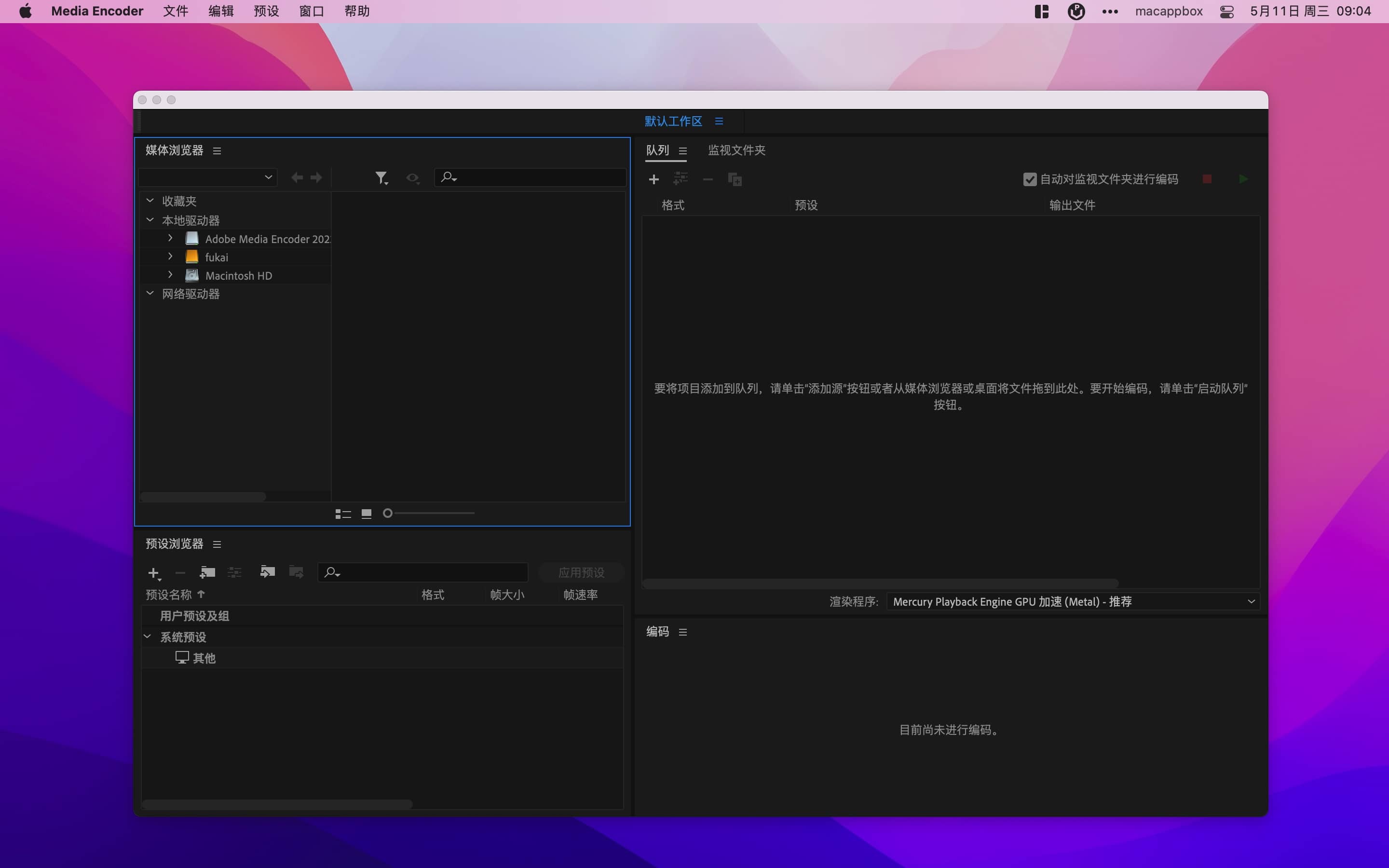
Task: Select the Adobe Media Encoder 2022 volume
Action: click(235, 239)
